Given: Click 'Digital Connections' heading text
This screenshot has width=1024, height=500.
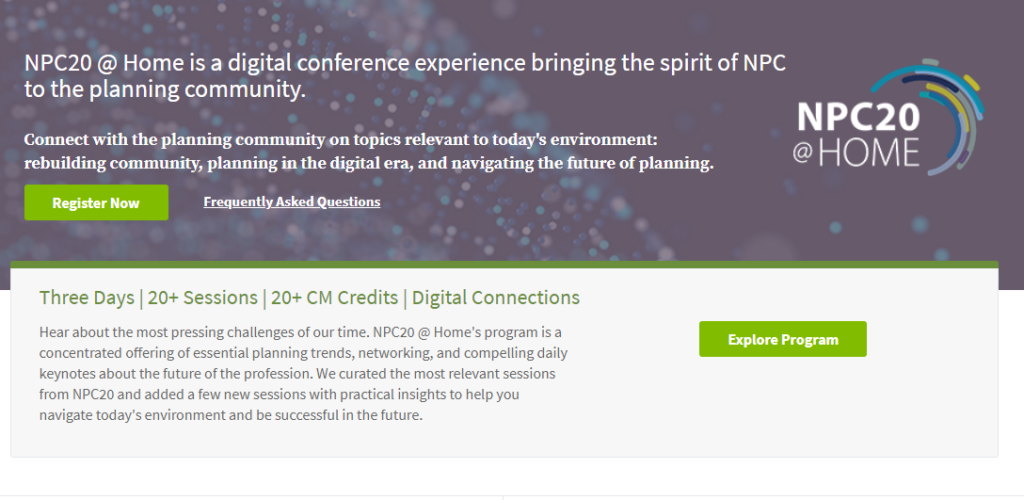Looking at the screenshot, I should 495,298.
